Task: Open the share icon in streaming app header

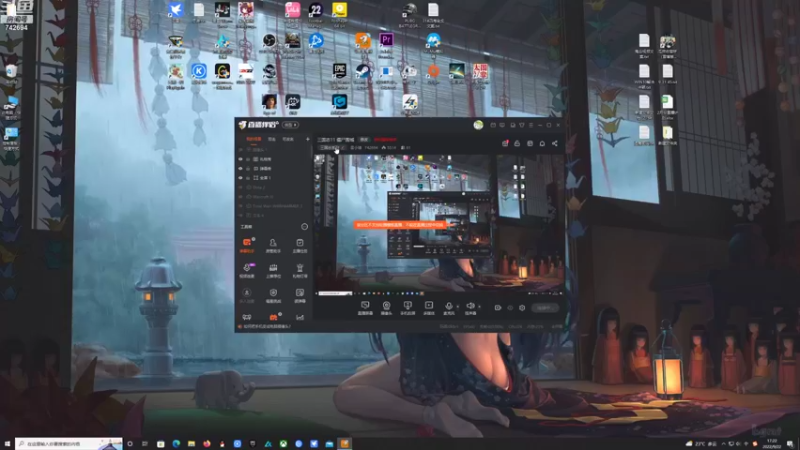Action: [x=555, y=143]
